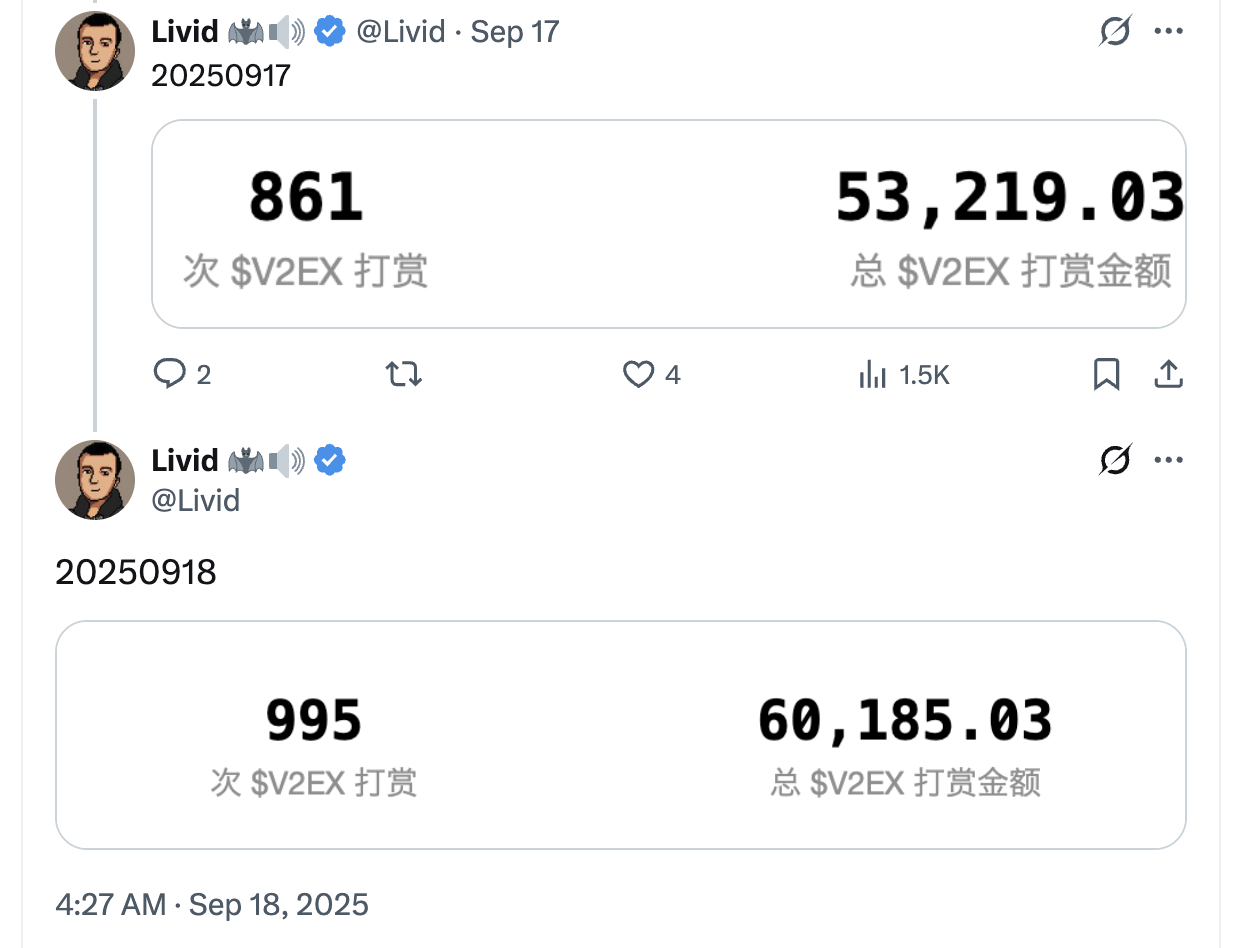Reply to the 20250917 tweet
This screenshot has width=1254, height=948.
(170, 374)
